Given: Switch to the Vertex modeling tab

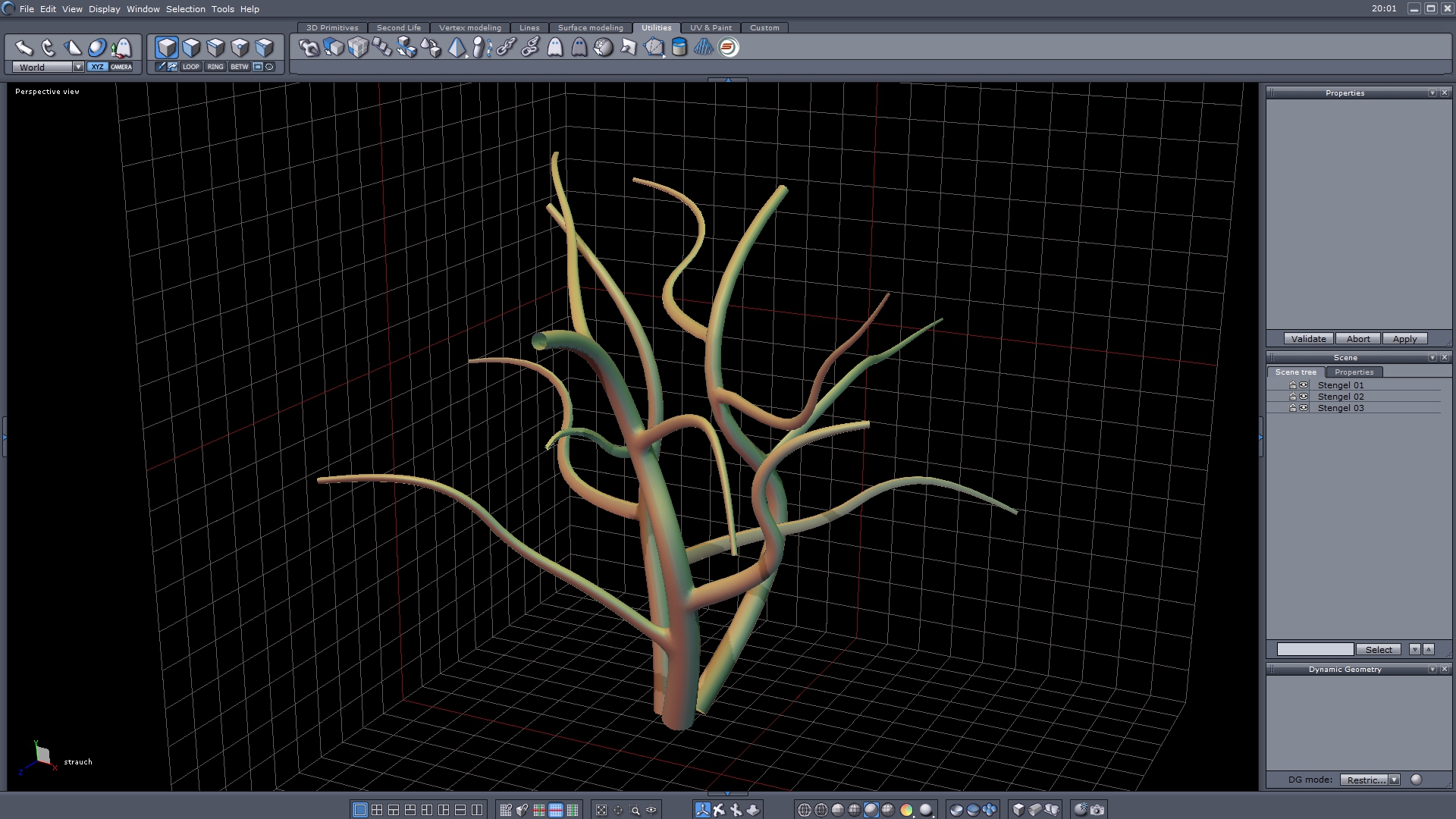Looking at the screenshot, I should [469, 27].
